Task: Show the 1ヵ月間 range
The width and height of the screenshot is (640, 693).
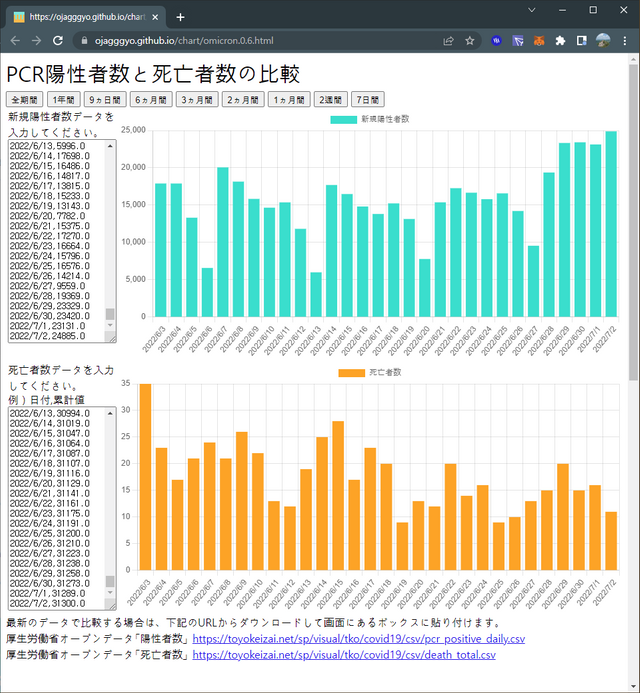Action: [x=289, y=99]
